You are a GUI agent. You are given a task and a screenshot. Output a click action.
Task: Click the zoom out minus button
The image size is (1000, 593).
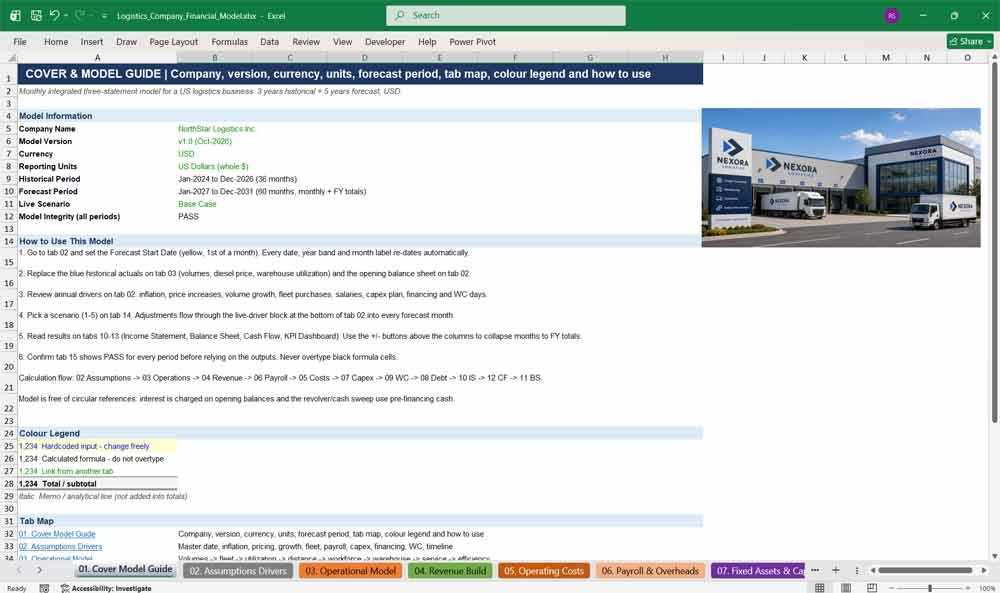coord(891,587)
